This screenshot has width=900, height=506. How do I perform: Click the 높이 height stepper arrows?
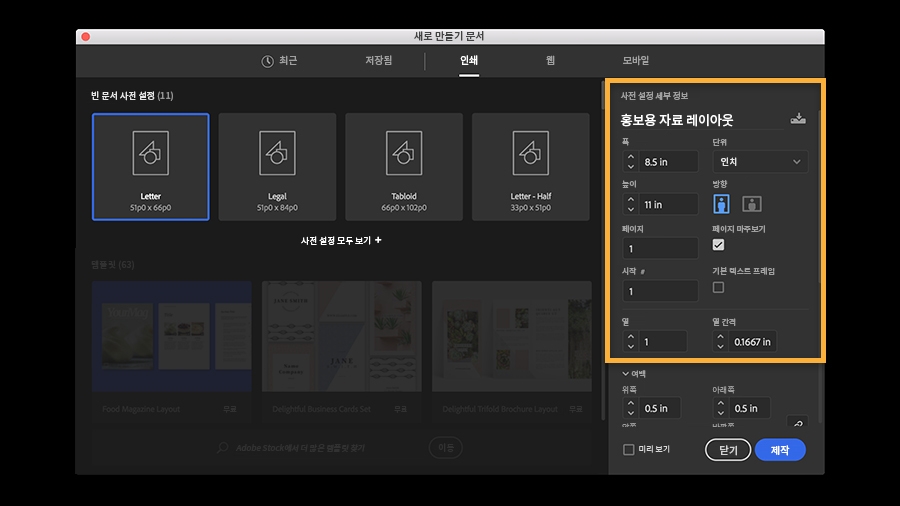coord(631,204)
